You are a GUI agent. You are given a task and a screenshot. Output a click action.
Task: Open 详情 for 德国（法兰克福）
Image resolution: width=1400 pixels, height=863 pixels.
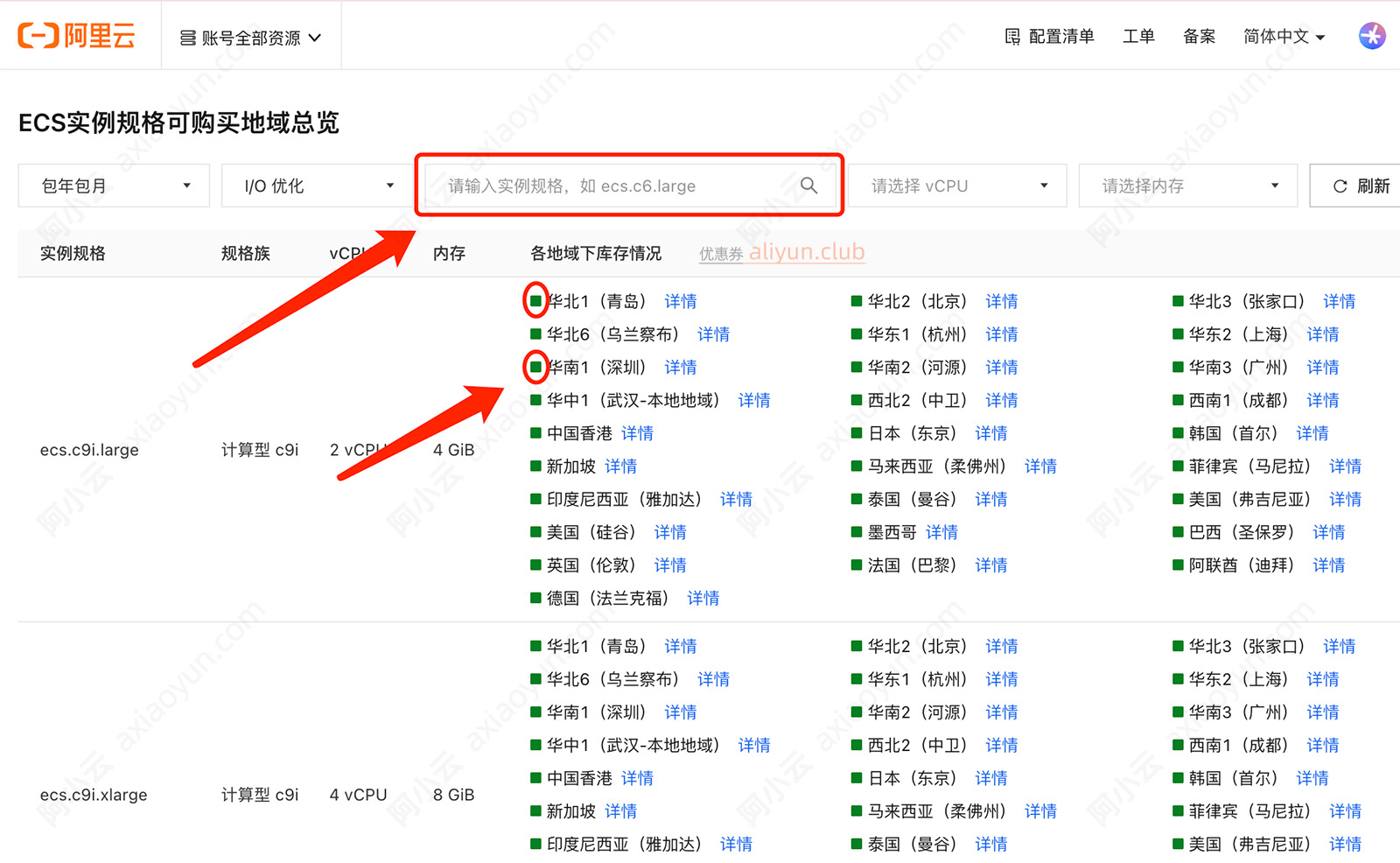703,599
